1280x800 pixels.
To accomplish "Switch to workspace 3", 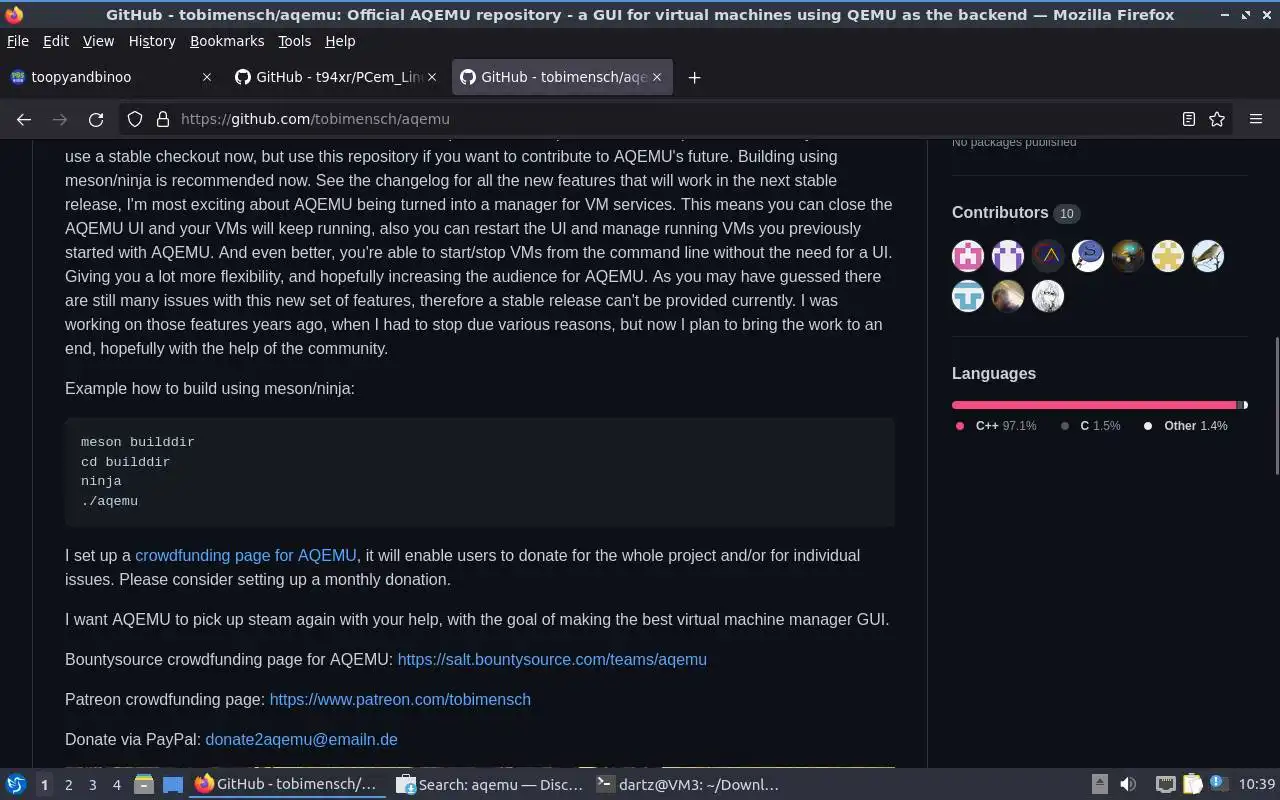I will [92, 785].
